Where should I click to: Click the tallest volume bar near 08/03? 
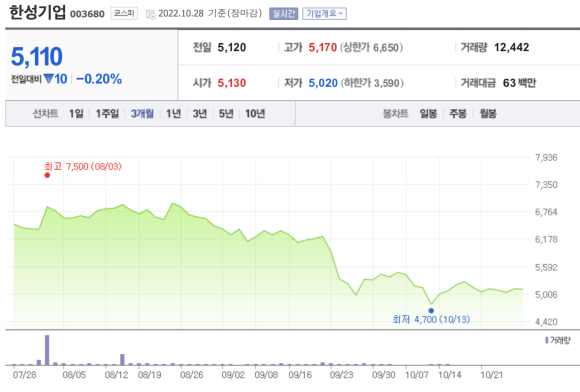point(47,350)
